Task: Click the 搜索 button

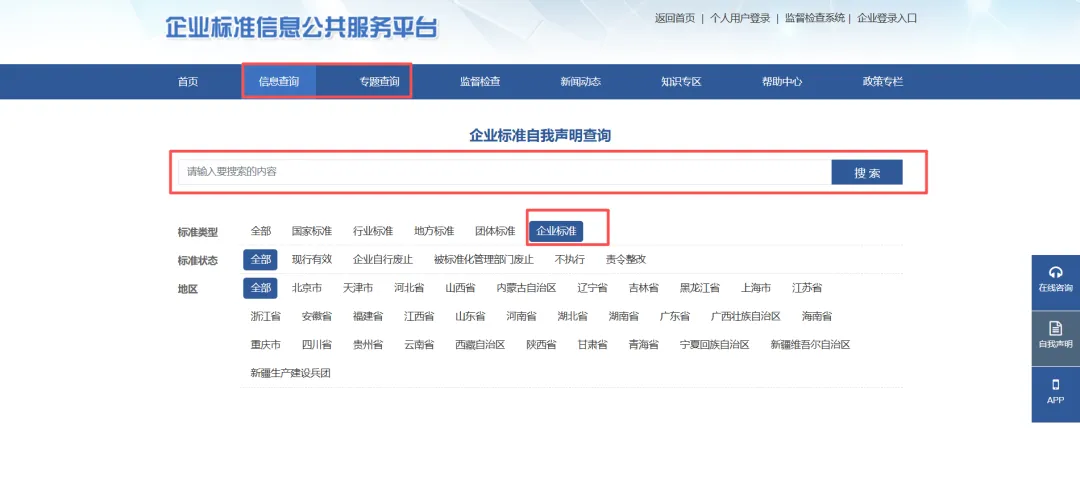Action: coord(866,172)
